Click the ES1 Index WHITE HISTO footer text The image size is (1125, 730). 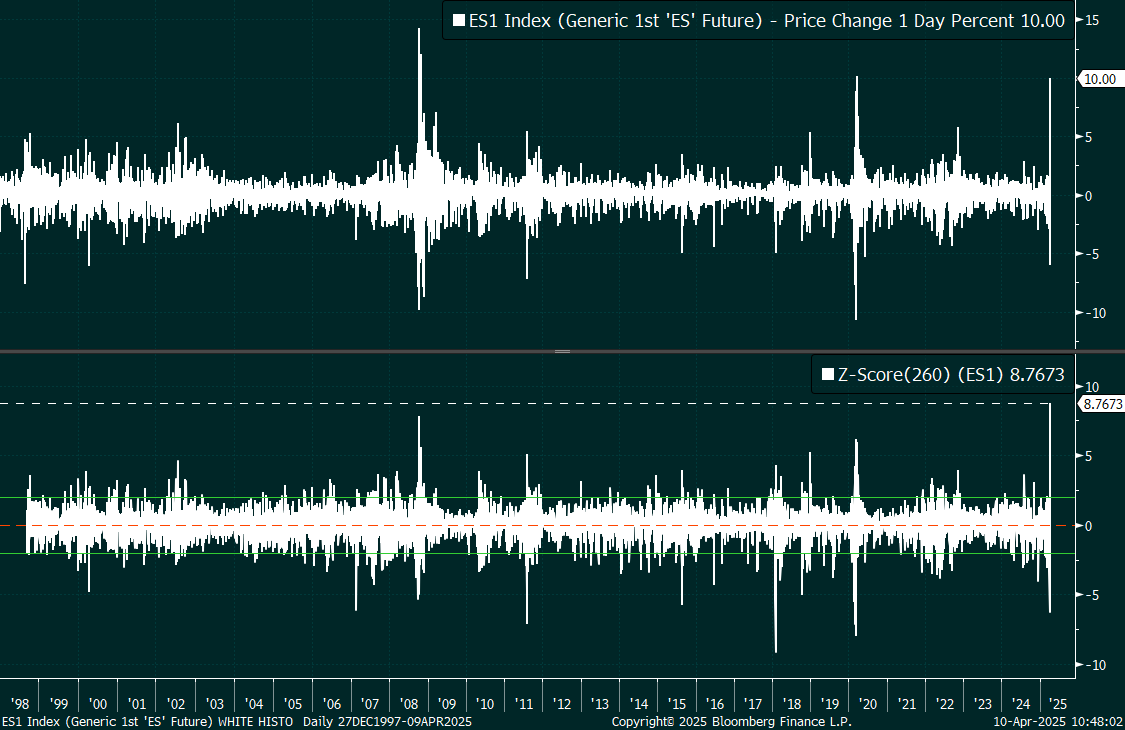(147, 721)
